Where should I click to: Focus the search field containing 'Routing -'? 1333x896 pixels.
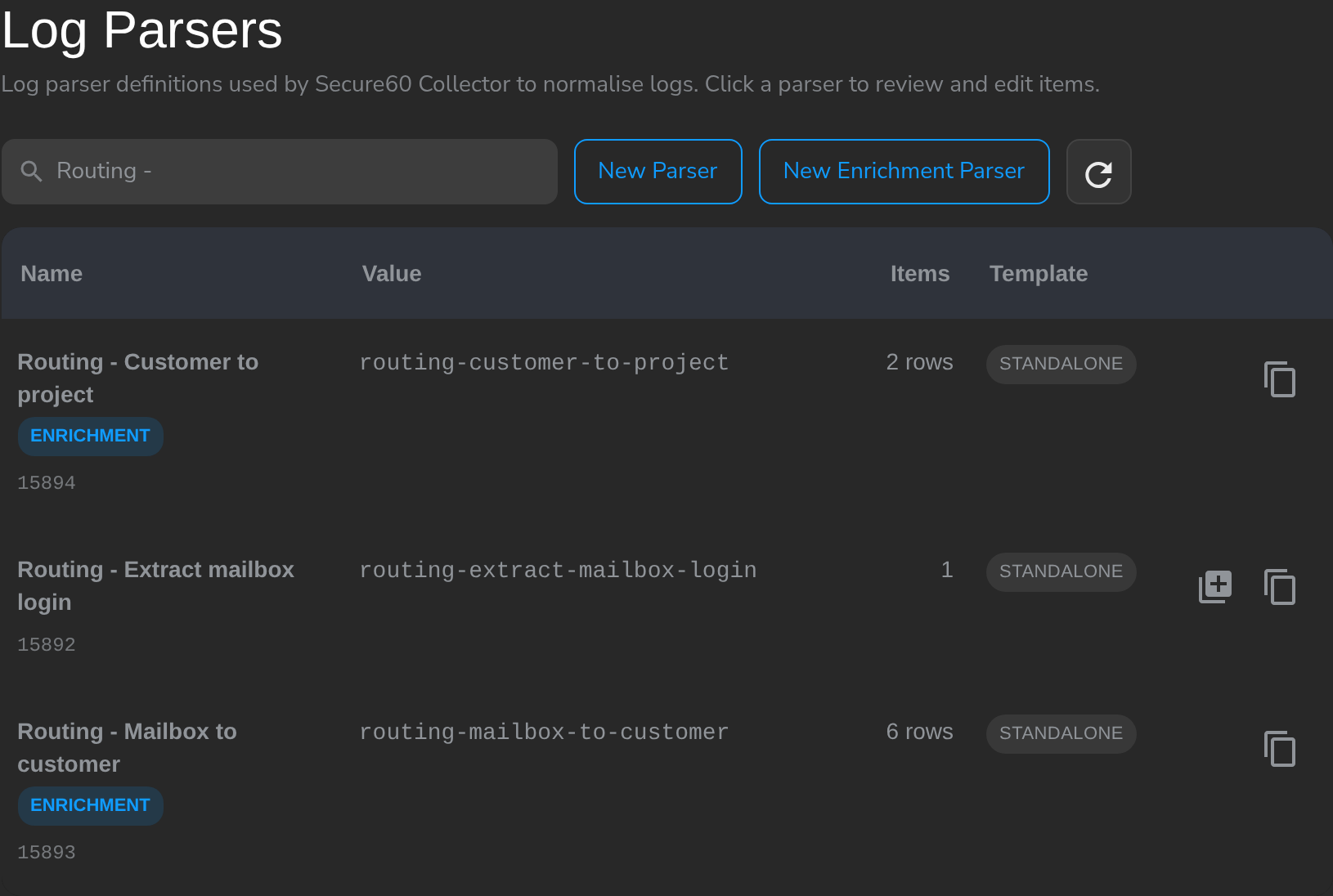click(x=280, y=172)
